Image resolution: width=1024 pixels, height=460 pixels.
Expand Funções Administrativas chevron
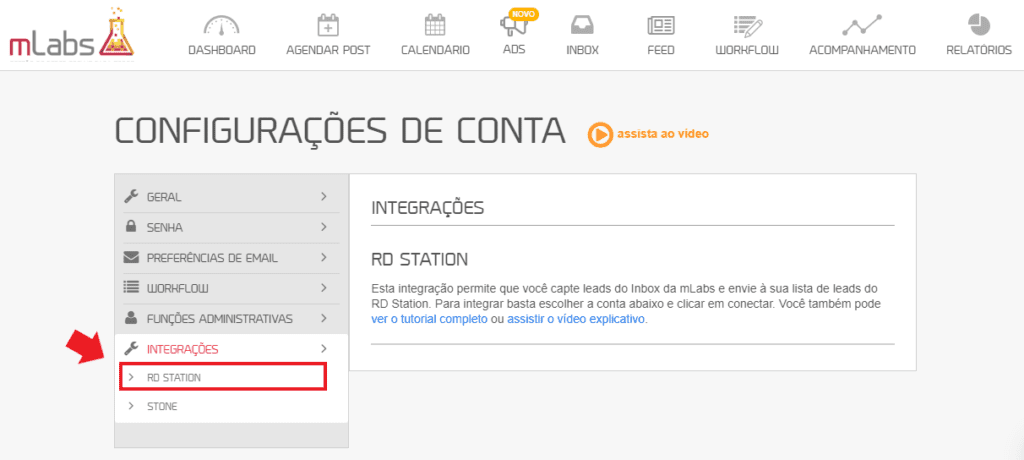click(x=323, y=318)
